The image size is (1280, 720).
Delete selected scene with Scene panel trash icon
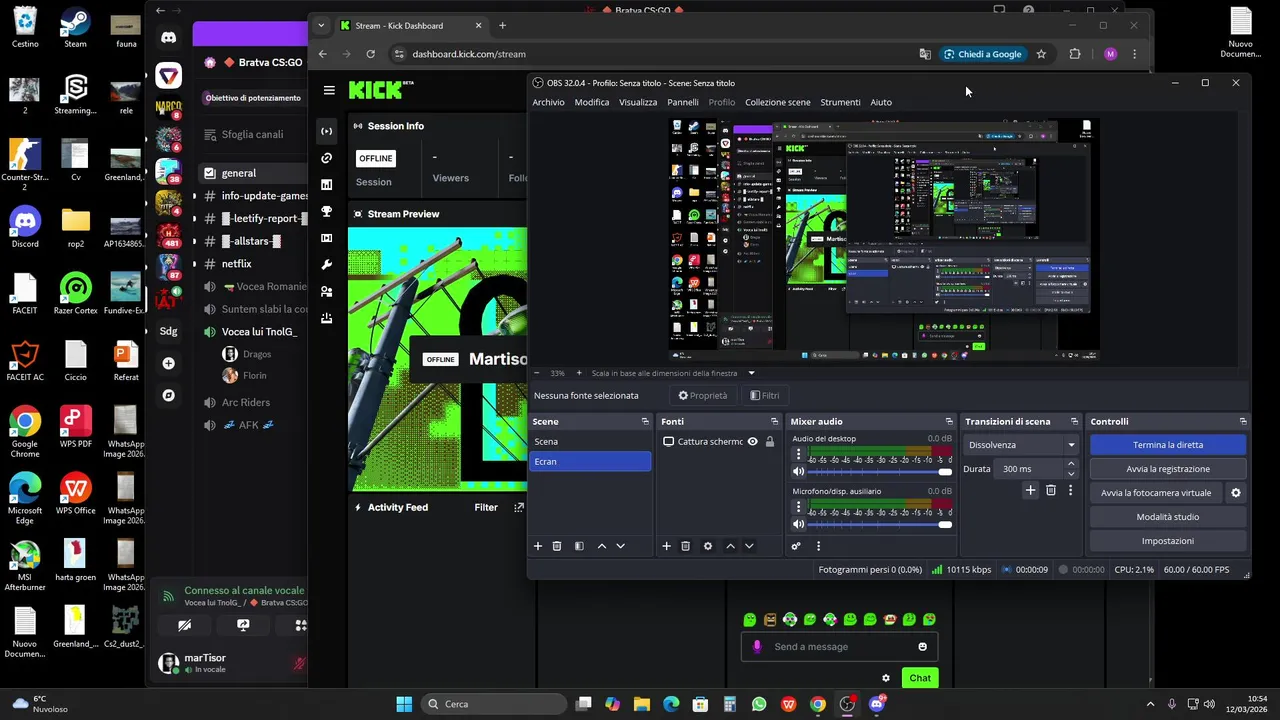pyautogui.click(x=557, y=546)
